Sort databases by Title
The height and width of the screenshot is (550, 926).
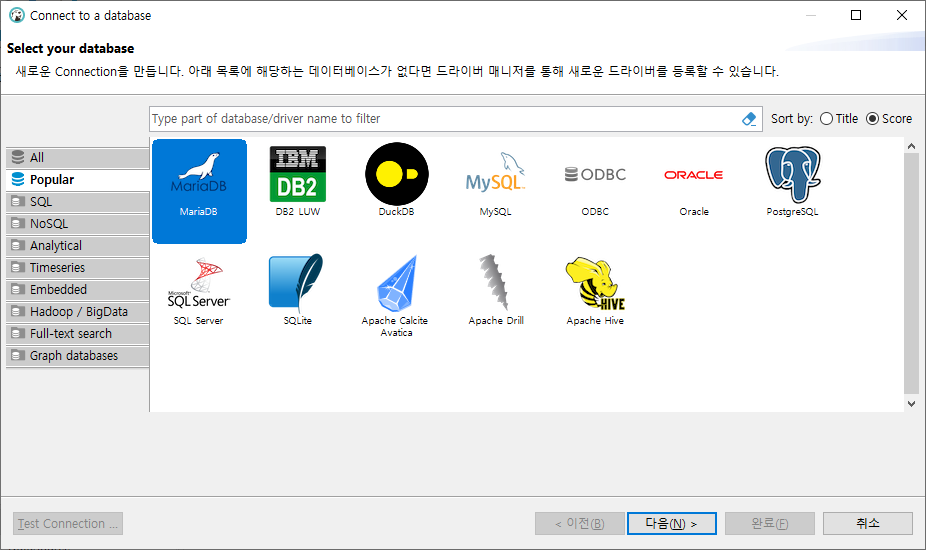(x=839, y=119)
